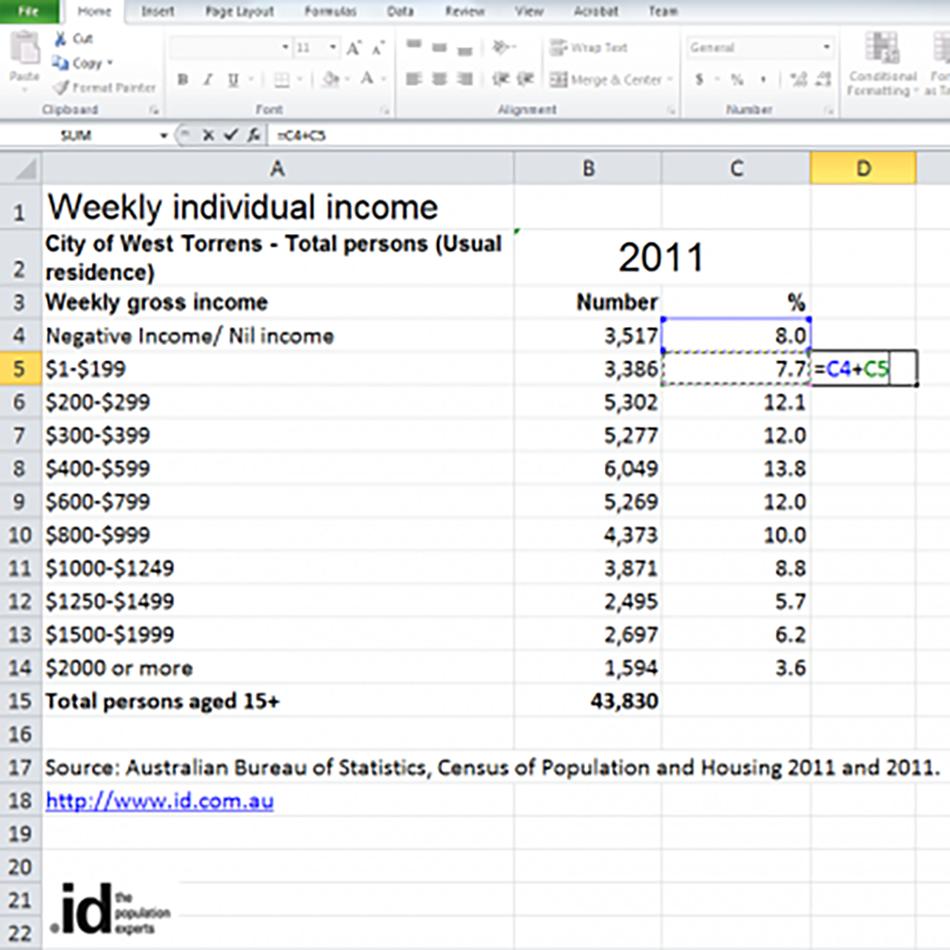Toggle Underline formatting
Image resolution: width=950 pixels, height=950 pixels.
233,79
